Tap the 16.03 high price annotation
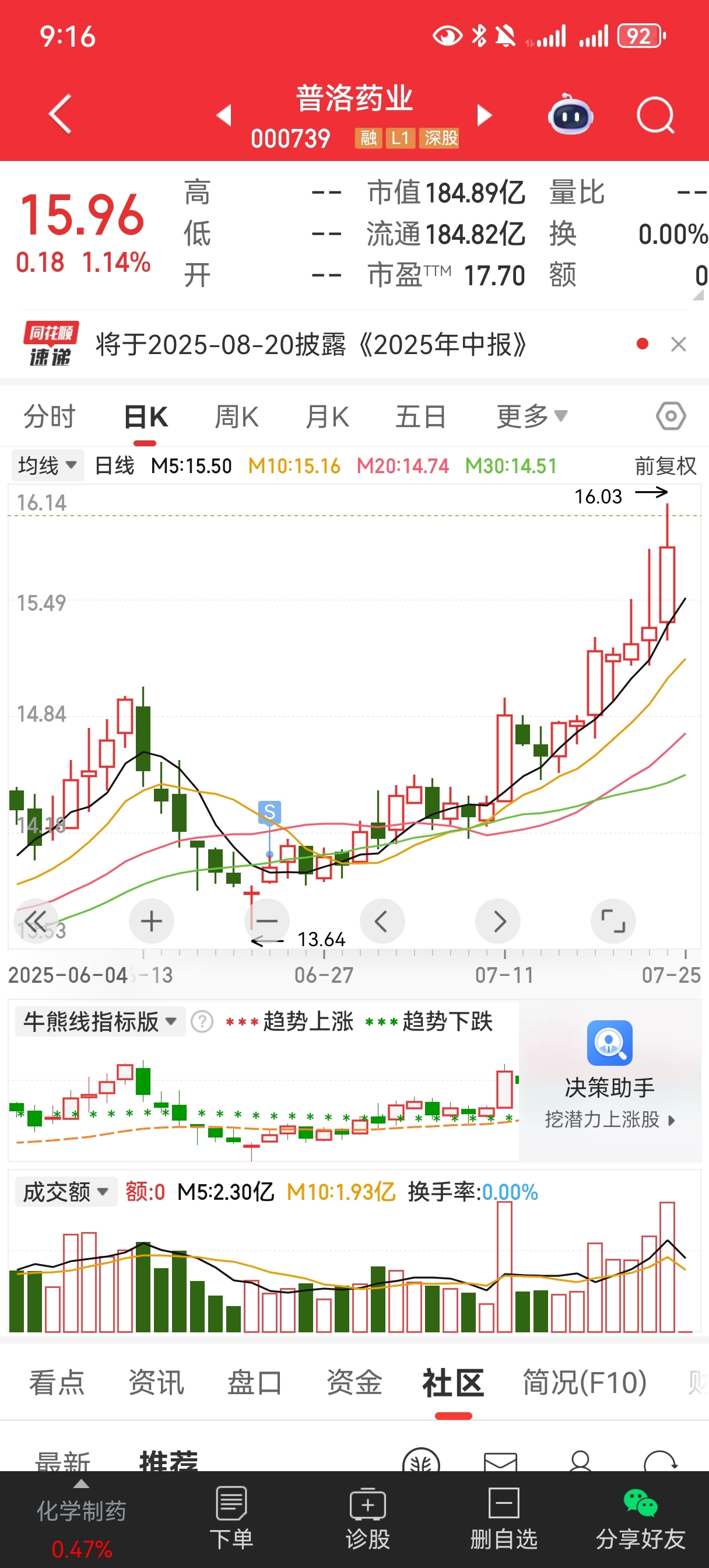This screenshot has height=1568, width=709. (x=598, y=496)
